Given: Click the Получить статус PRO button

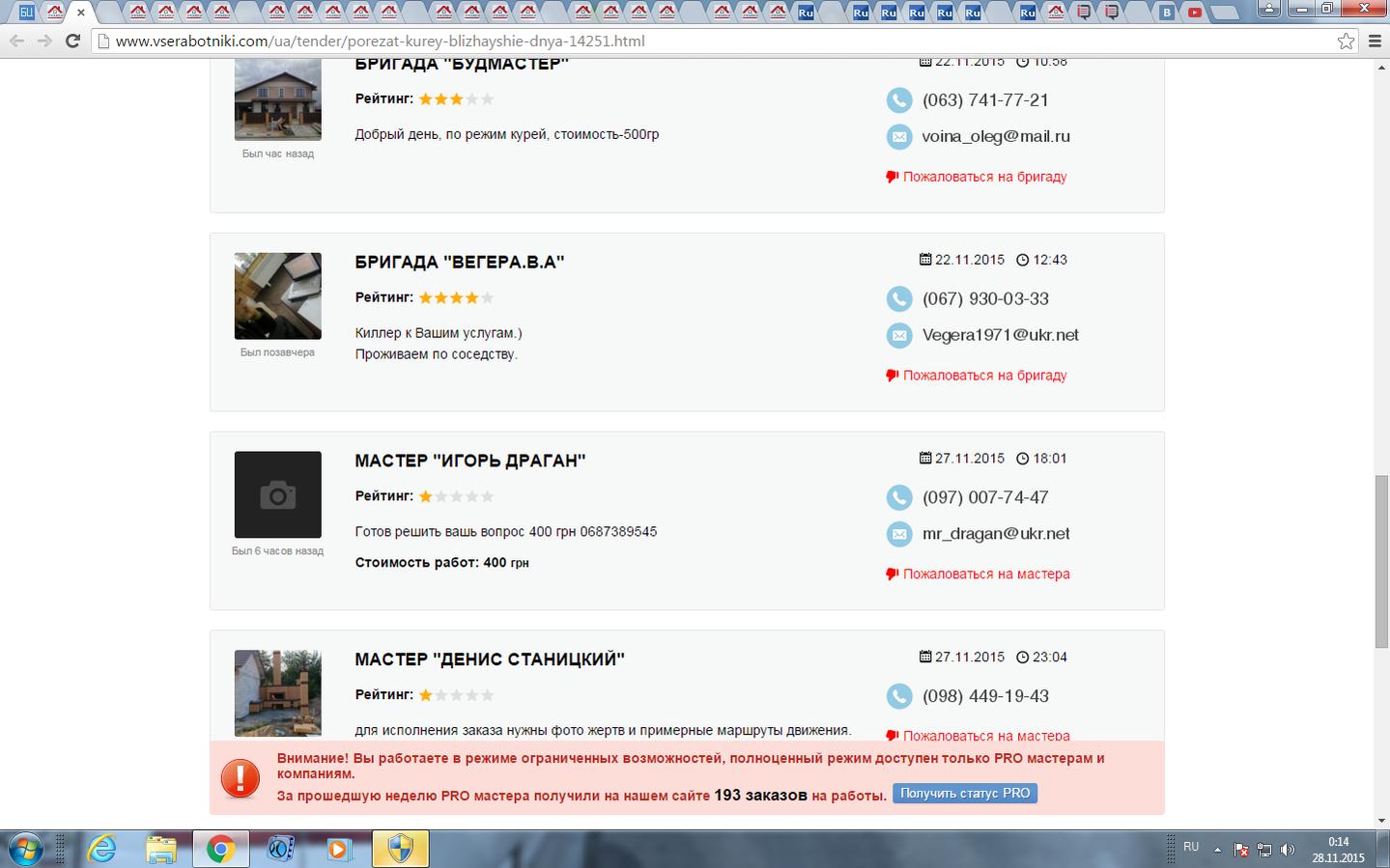Looking at the screenshot, I should tap(965, 794).
